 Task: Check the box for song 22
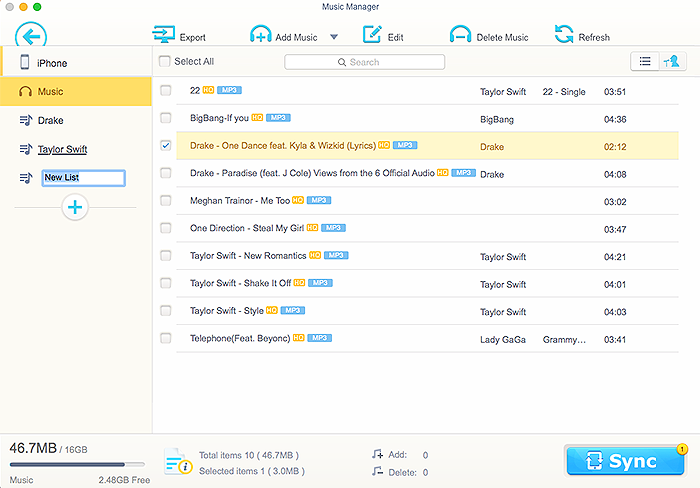click(x=166, y=91)
